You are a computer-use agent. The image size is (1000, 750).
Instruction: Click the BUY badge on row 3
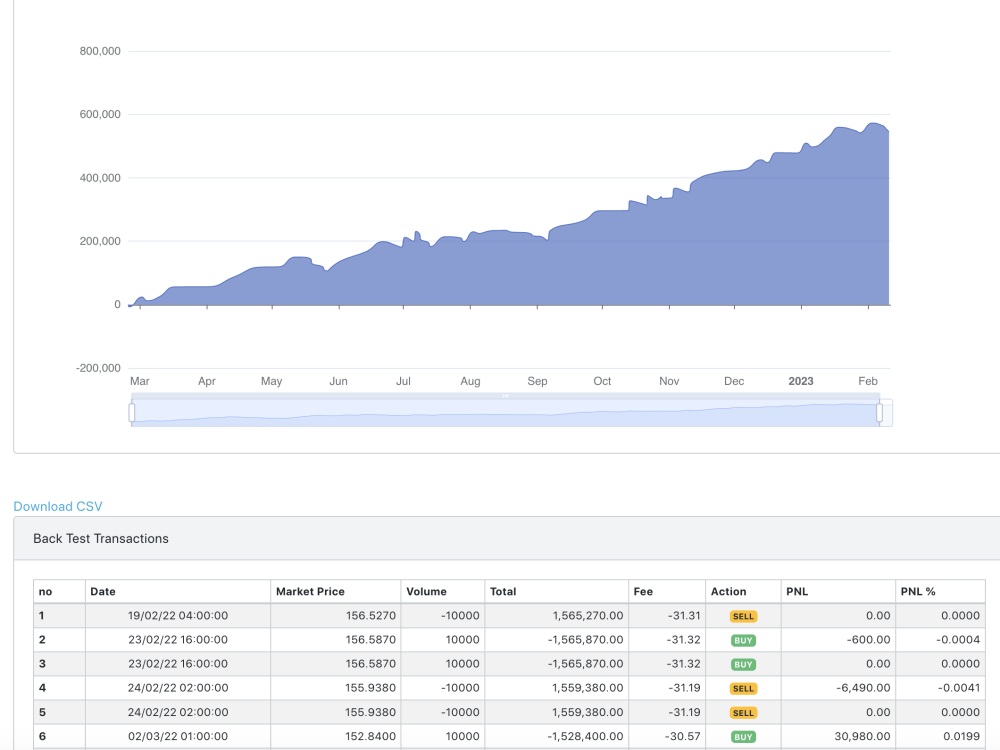tap(742, 664)
